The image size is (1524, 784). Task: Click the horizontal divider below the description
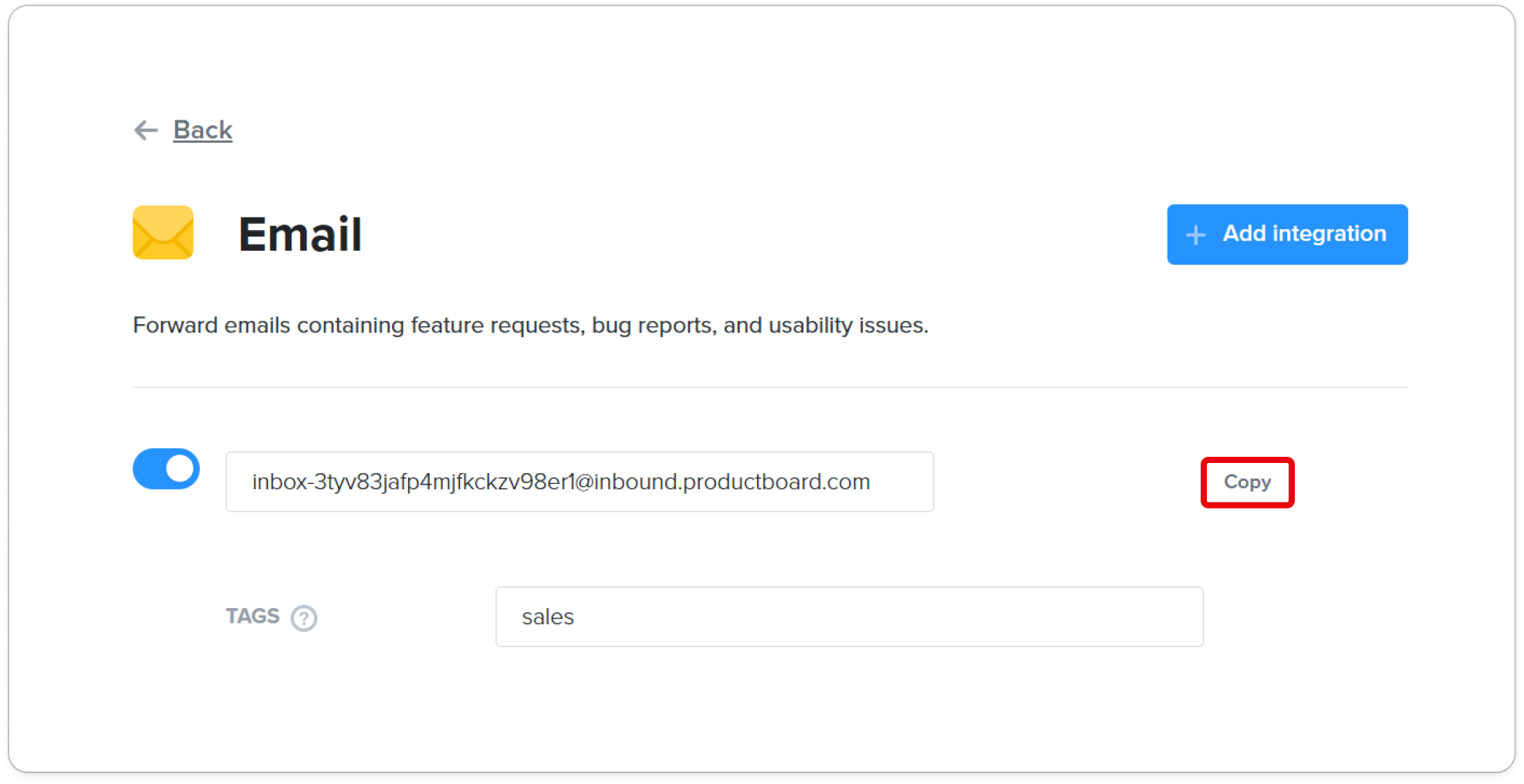(770, 387)
